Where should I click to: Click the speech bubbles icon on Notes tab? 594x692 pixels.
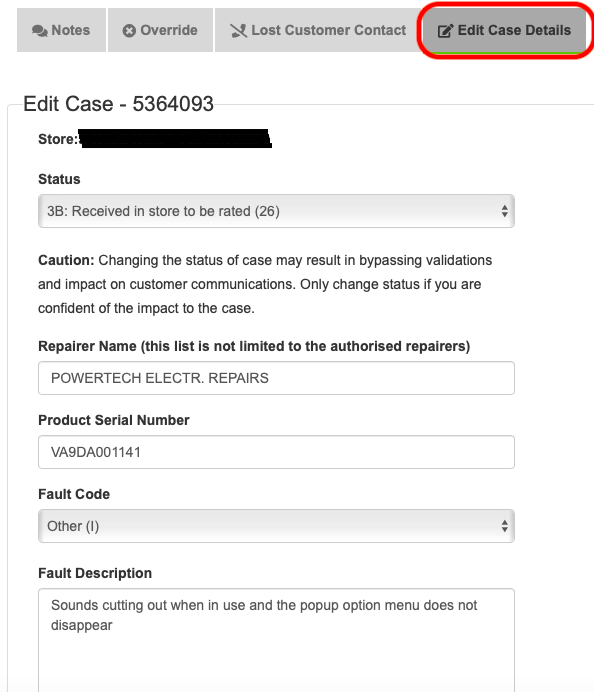(x=40, y=30)
